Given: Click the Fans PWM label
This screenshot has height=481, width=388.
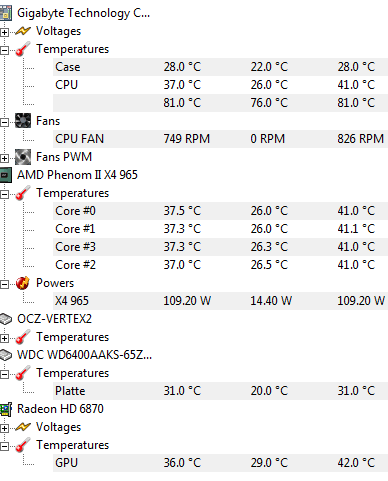Looking at the screenshot, I should (64, 157).
